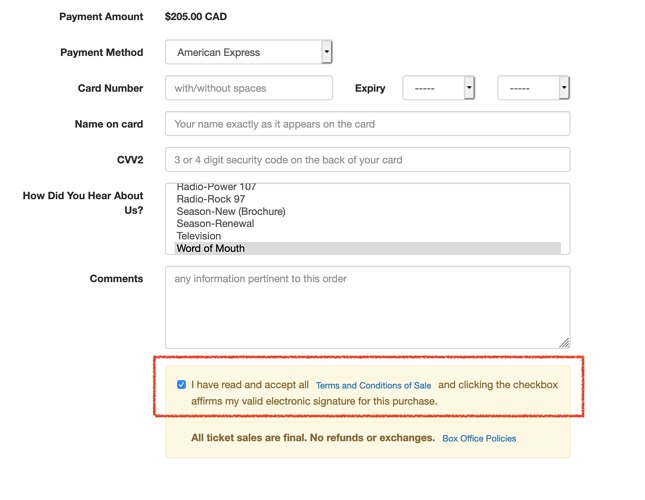Image resolution: width=645 pixels, height=500 pixels.
Task: Click the Comments text area
Action: click(368, 307)
